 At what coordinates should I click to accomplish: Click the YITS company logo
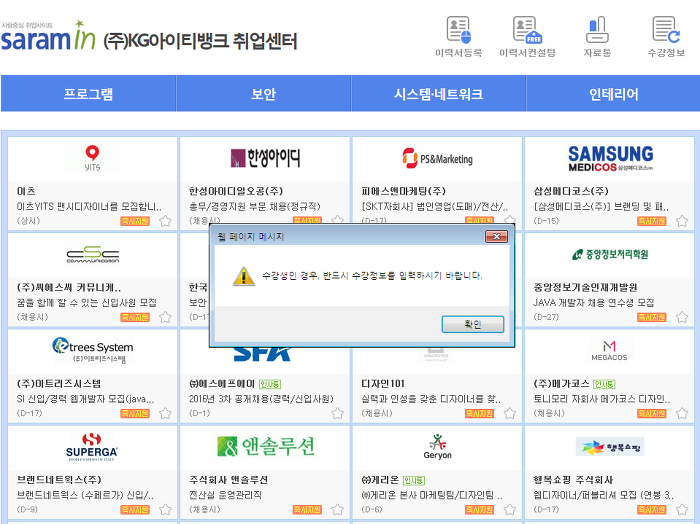(x=92, y=158)
